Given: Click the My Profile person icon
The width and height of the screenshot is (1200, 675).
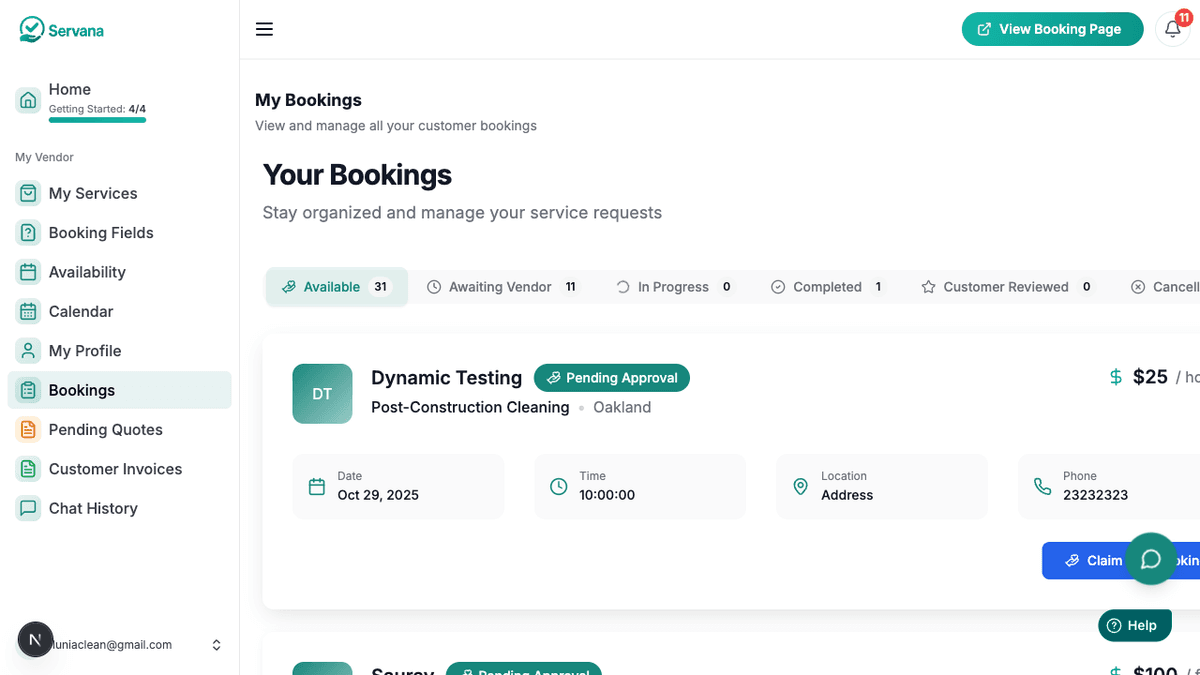Looking at the screenshot, I should [x=28, y=351].
